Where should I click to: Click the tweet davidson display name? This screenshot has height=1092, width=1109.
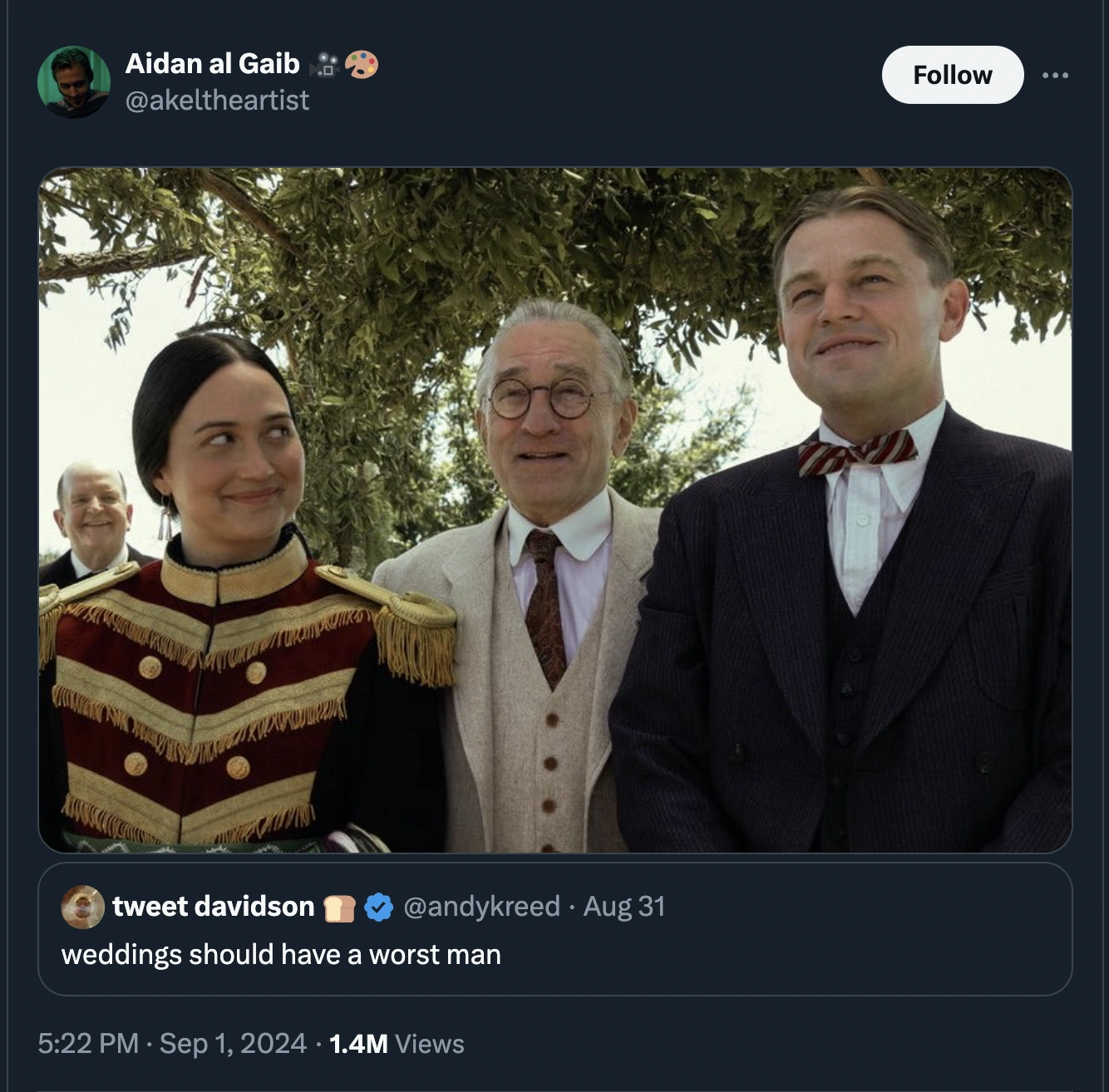213,906
